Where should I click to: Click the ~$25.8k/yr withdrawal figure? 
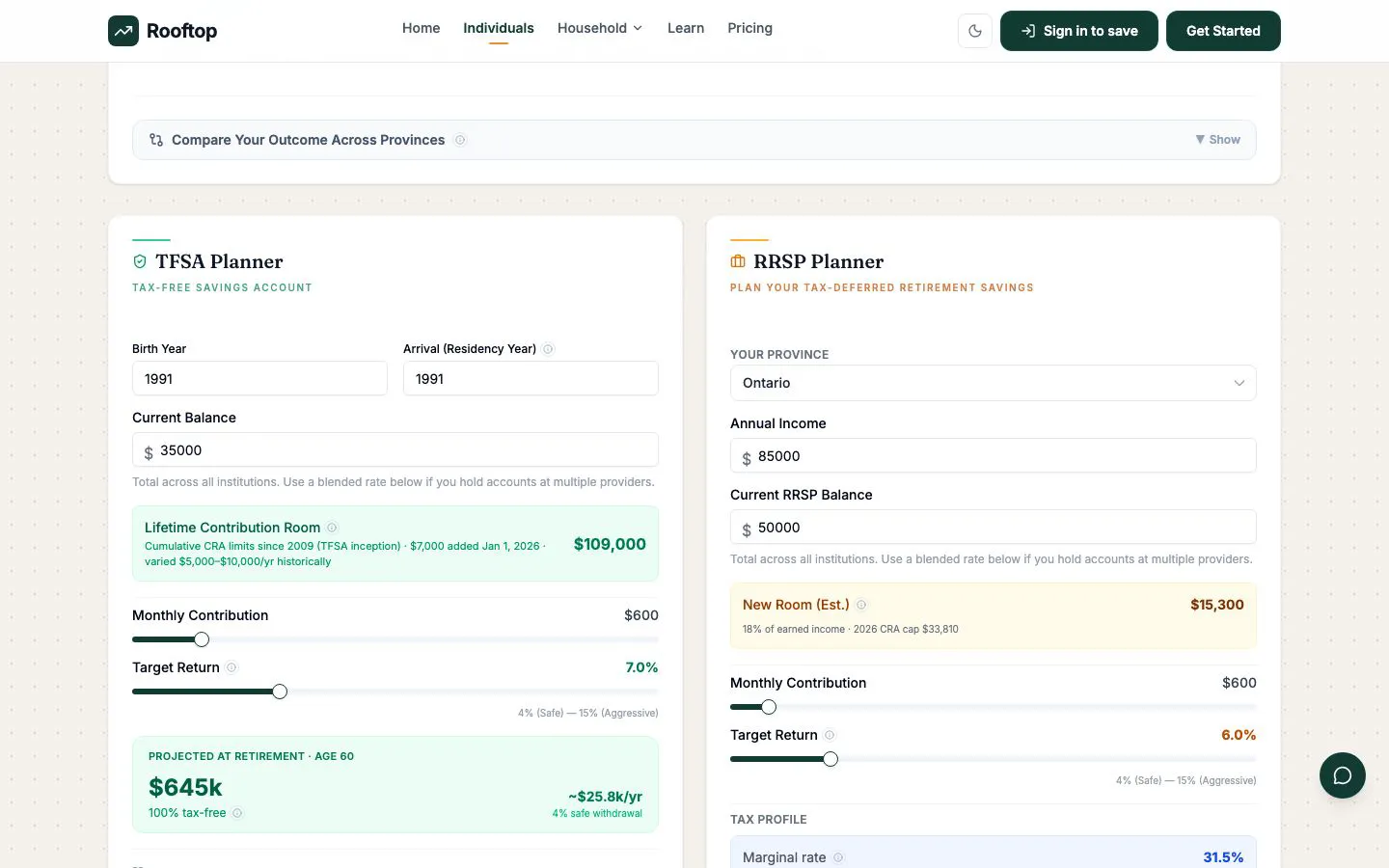click(605, 797)
